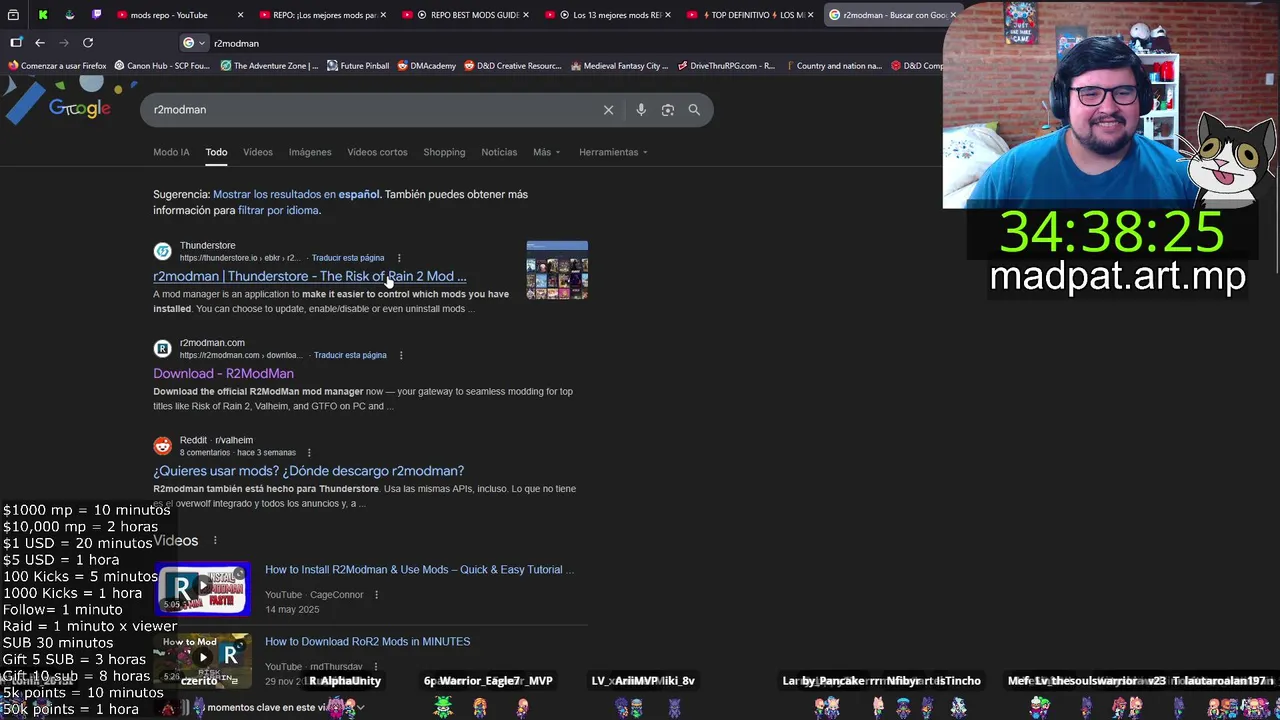This screenshot has height=720, width=1280.
Task: Reload the page with the refresh icon
Action: click(x=88, y=43)
